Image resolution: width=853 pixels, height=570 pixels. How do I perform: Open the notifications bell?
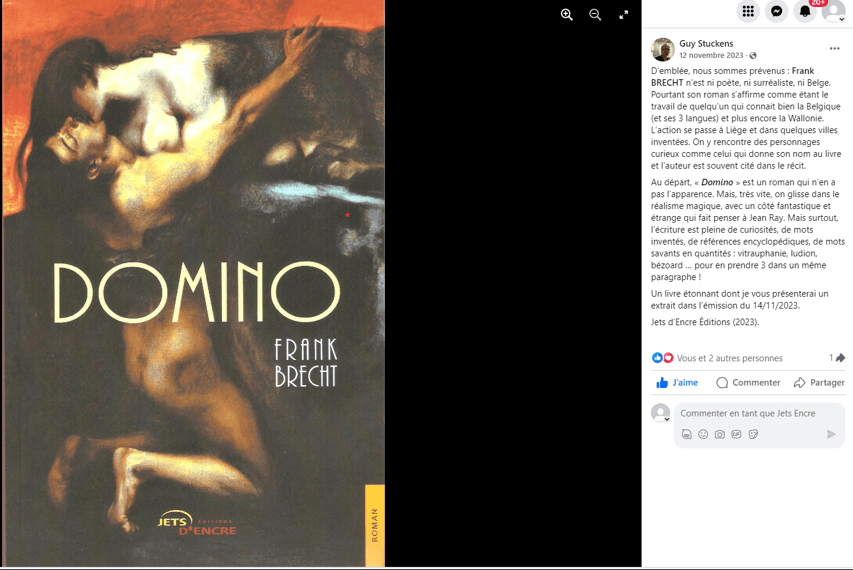coord(805,11)
